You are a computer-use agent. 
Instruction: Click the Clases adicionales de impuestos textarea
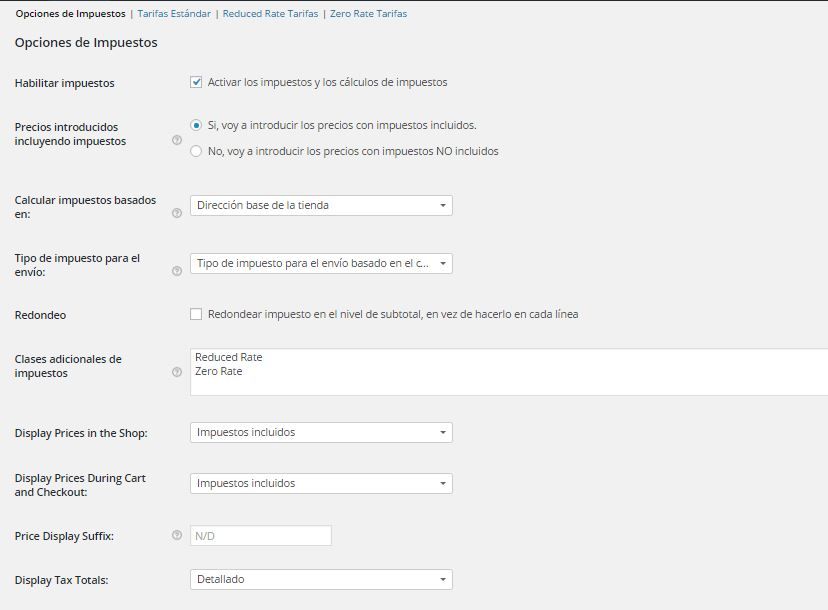pos(509,372)
